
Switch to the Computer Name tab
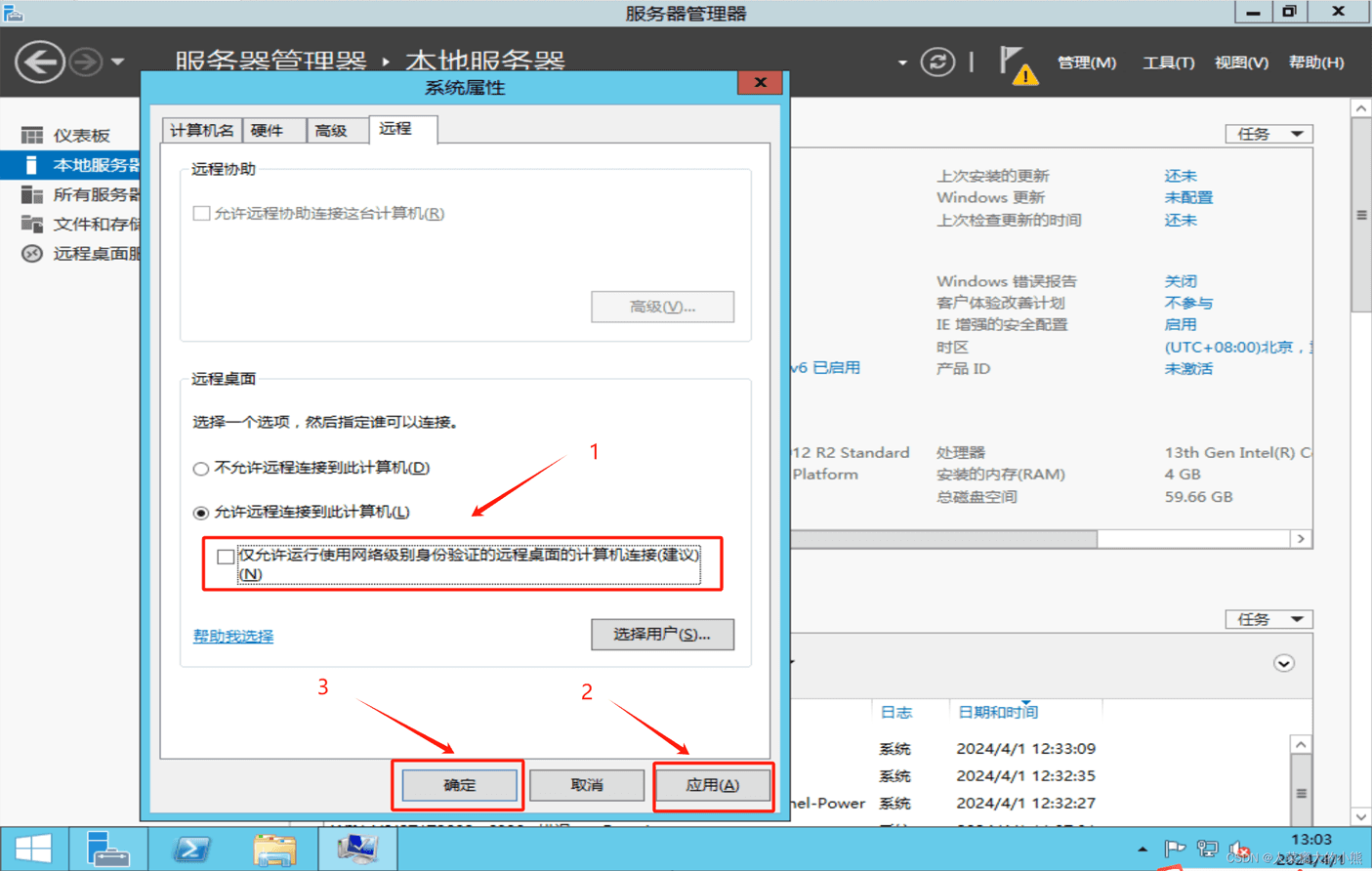click(x=201, y=130)
